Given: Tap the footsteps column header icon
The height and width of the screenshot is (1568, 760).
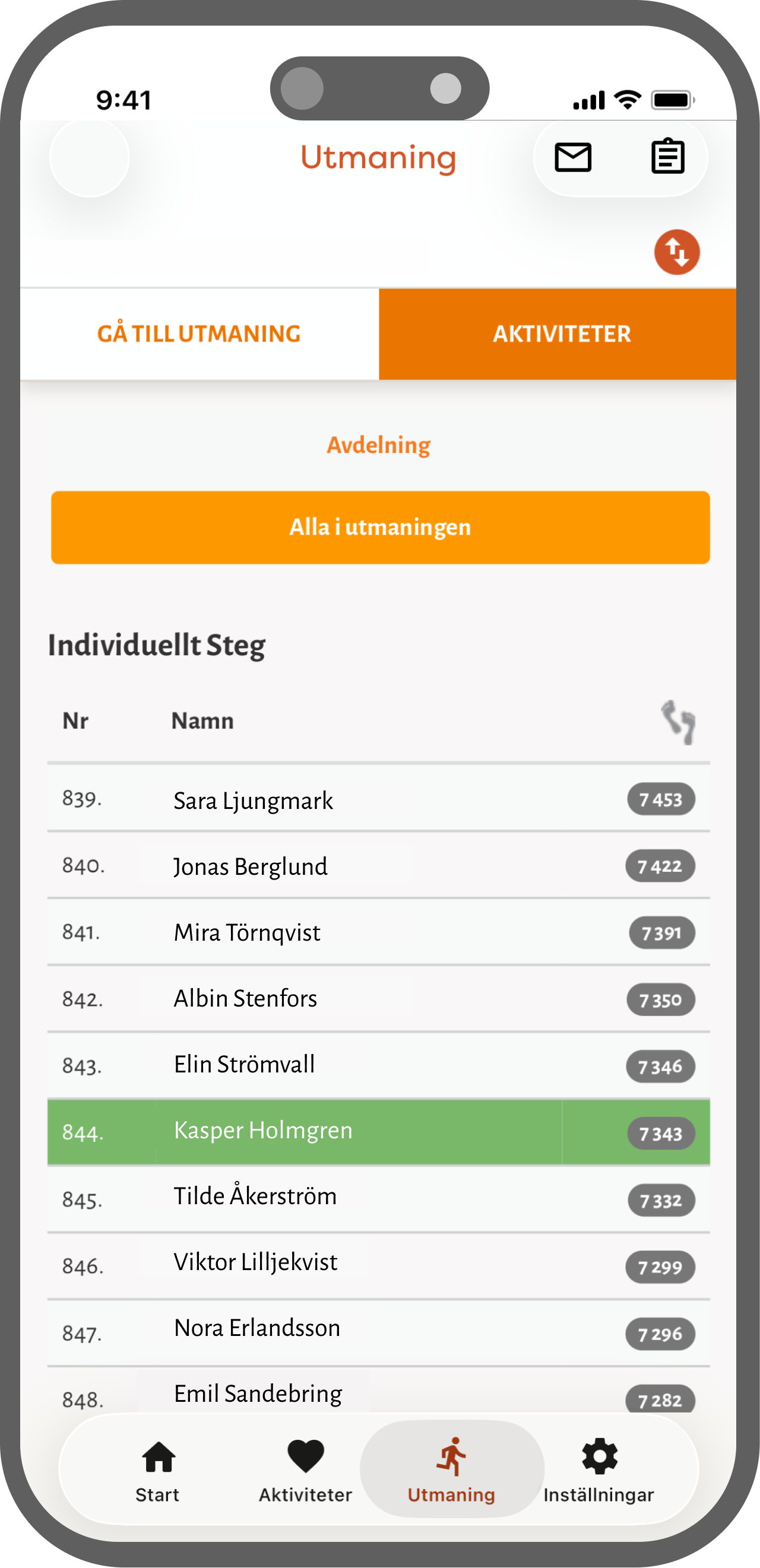Looking at the screenshot, I should (678, 722).
